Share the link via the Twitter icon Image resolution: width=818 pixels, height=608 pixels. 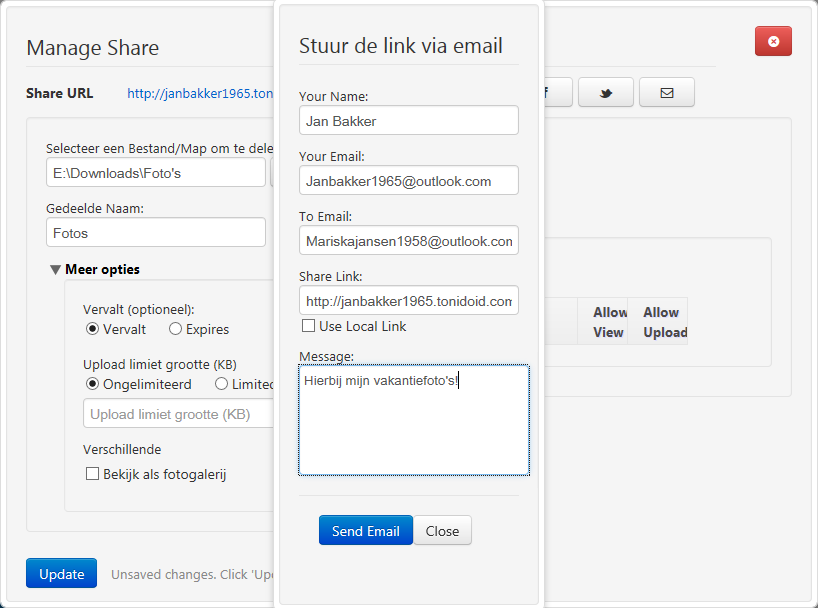[605, 93]
